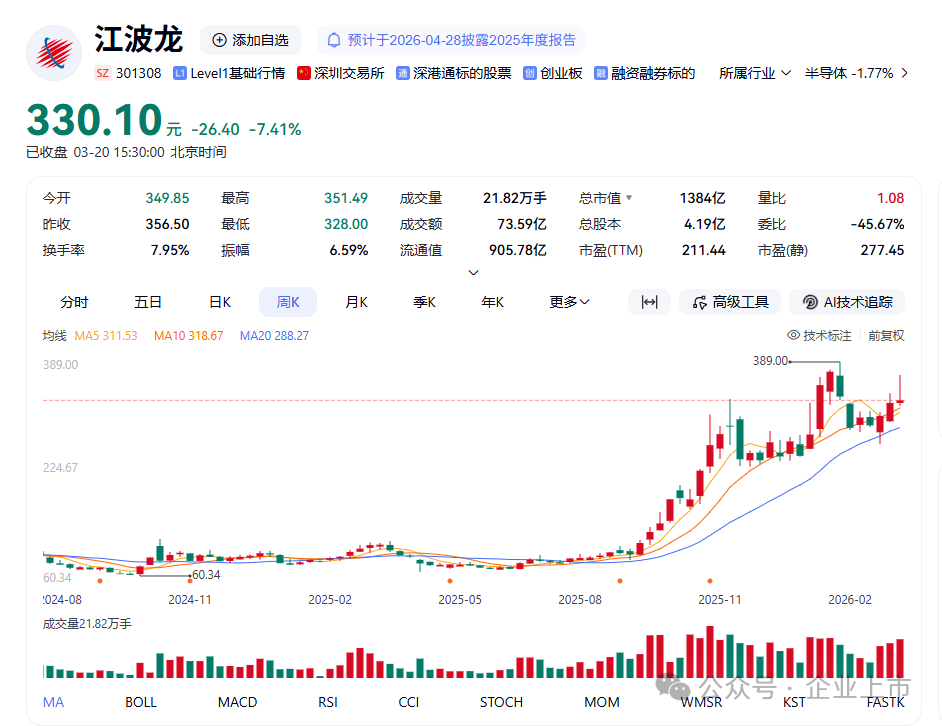942x726 pixels.
Task: Click the China flag icon by 深圳交易所
Action: [303, 73]
